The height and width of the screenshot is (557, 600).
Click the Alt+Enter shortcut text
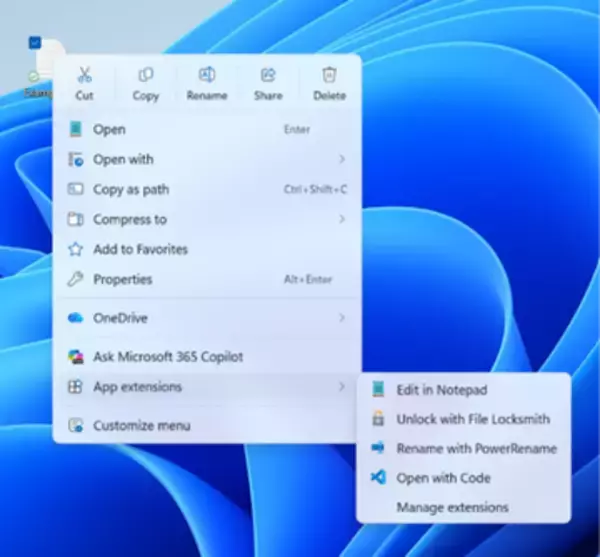click(x=308, y=279)
